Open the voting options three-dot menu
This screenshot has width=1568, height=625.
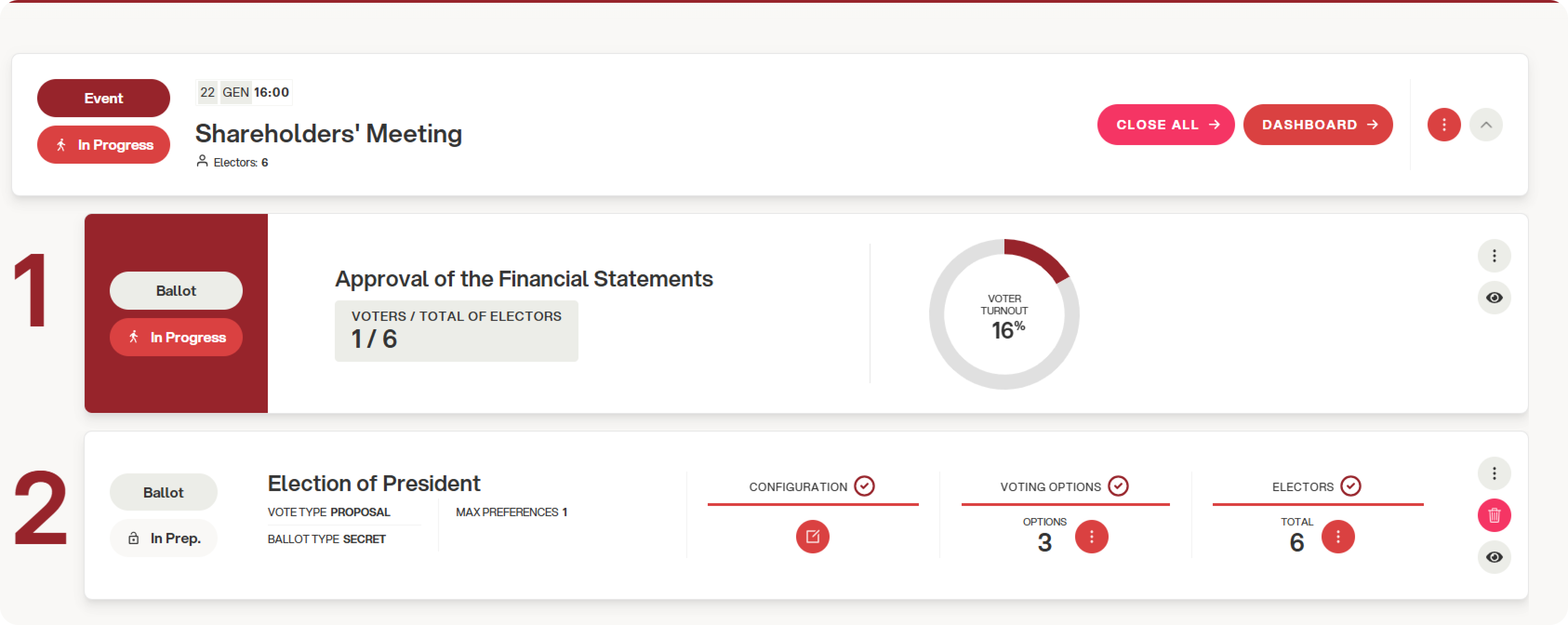pyautogui.click(x=1091, y=537)
